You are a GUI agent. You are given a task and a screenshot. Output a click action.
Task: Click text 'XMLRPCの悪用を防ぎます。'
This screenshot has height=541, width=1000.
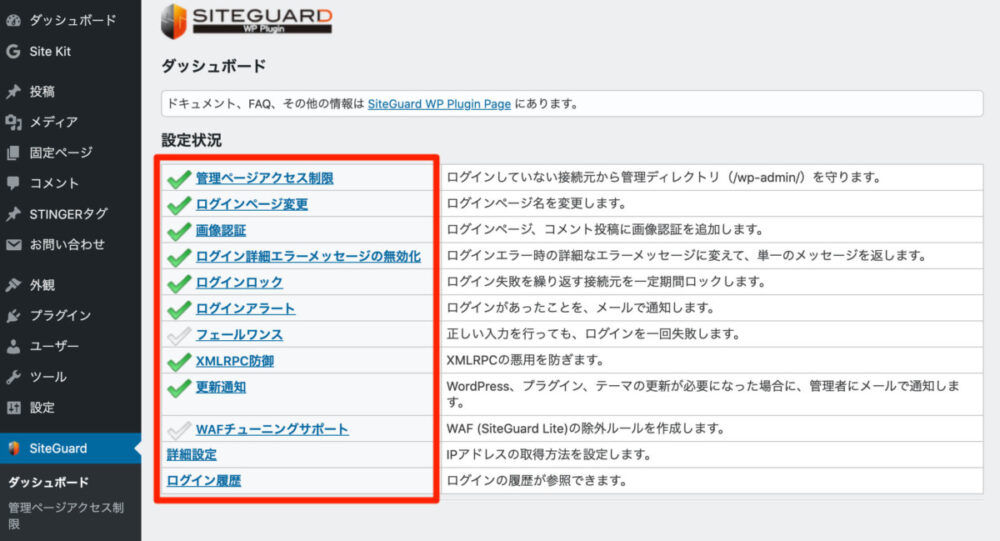[x=525, y=360]
